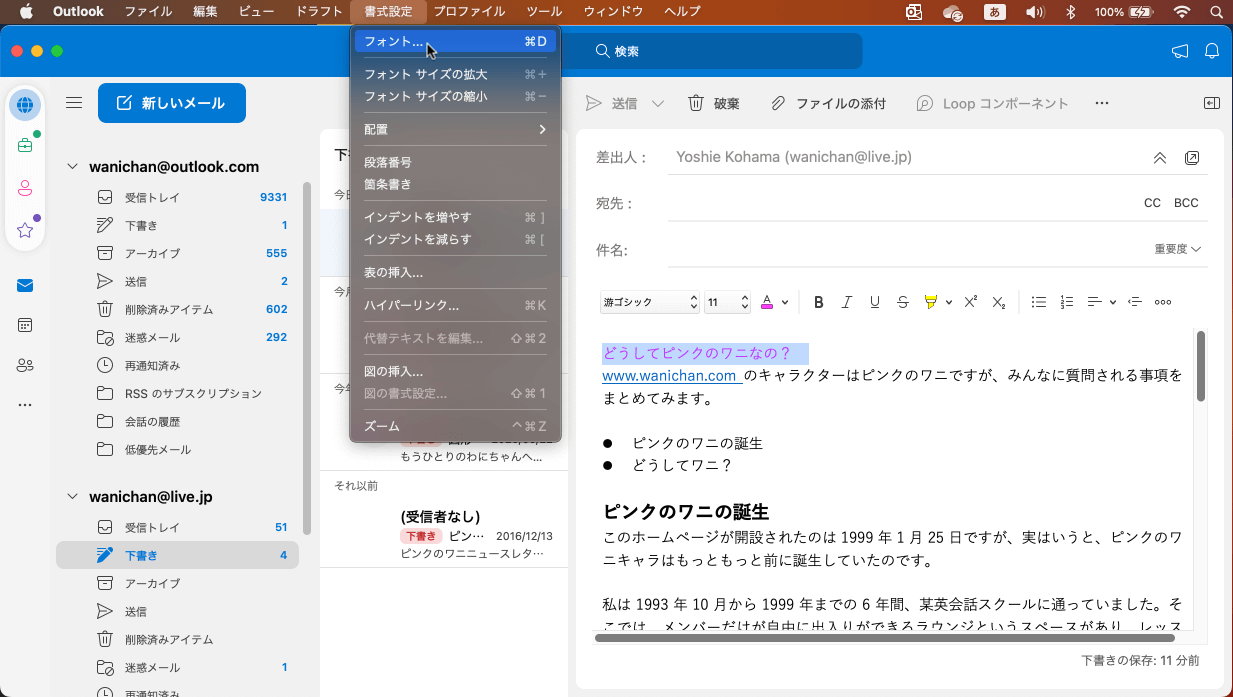
Task: Open the ツール menu in menu bar
Action: coord(544,11)
